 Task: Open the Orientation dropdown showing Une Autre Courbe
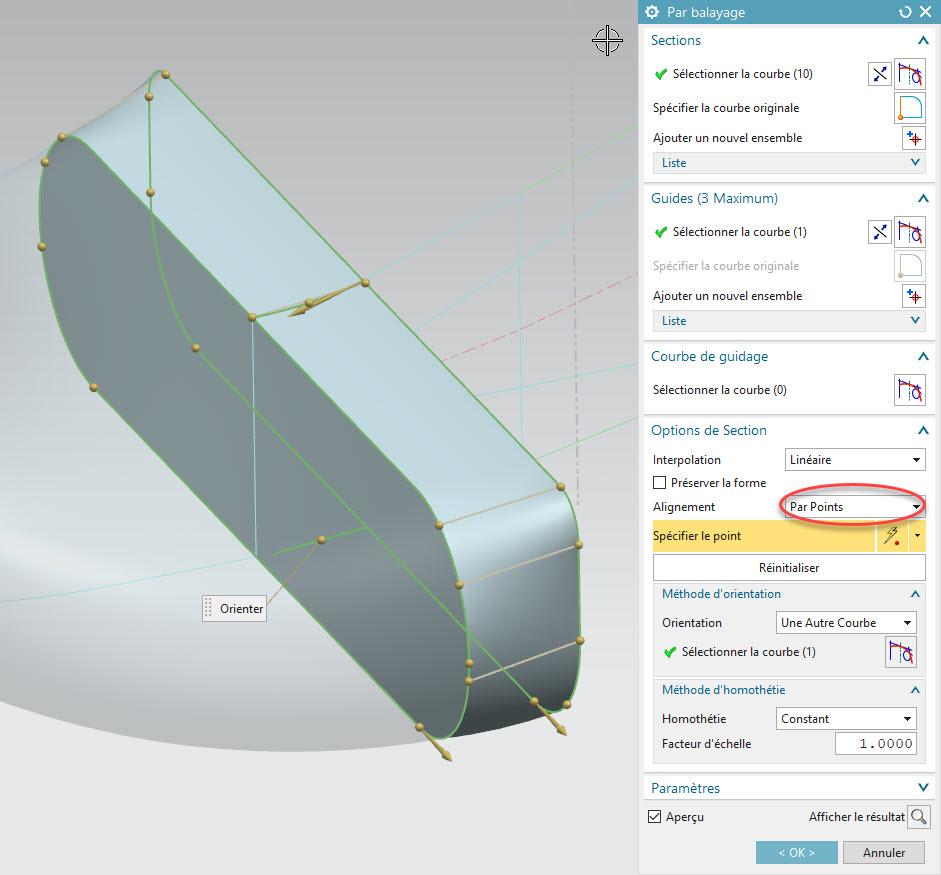coord(846,623)
